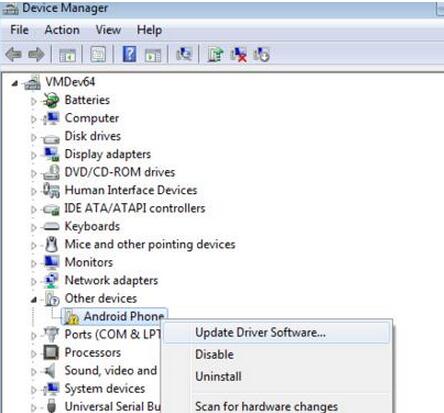Click the DVD/CD-ROM drives icon
Viewport: 444px width, 413px height.
51,172
